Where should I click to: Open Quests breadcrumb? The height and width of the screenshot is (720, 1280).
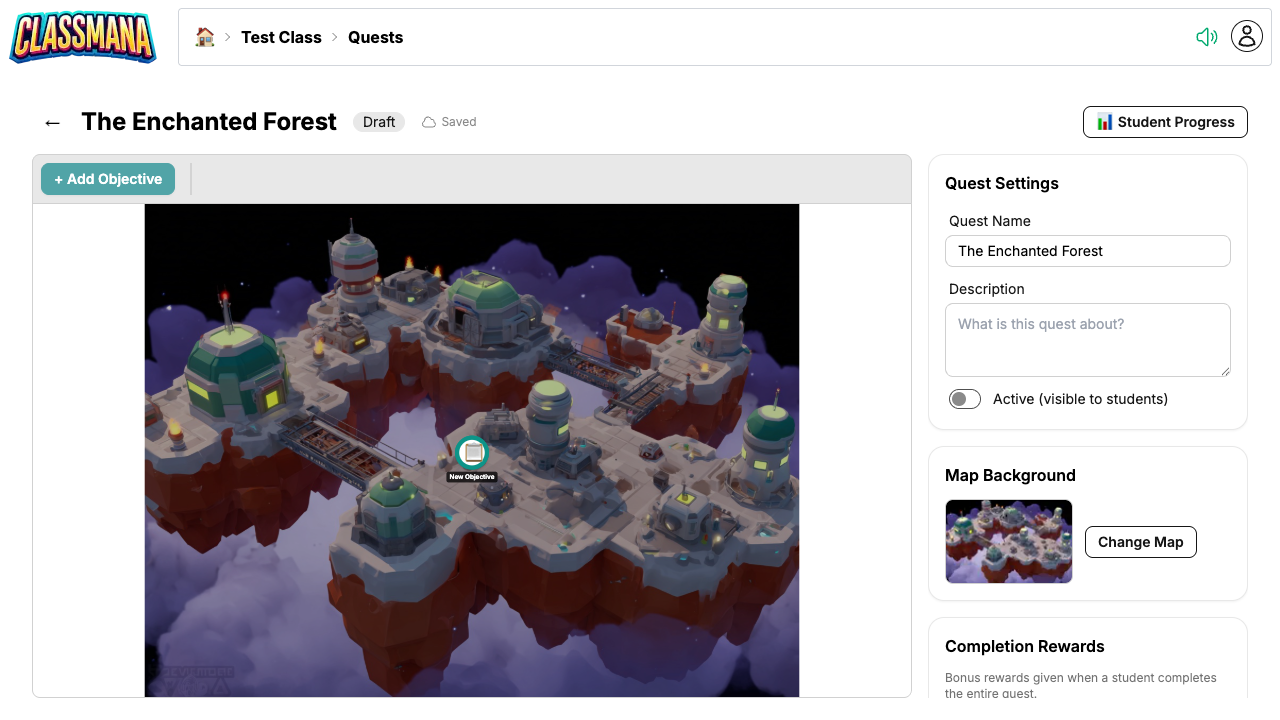375,37
